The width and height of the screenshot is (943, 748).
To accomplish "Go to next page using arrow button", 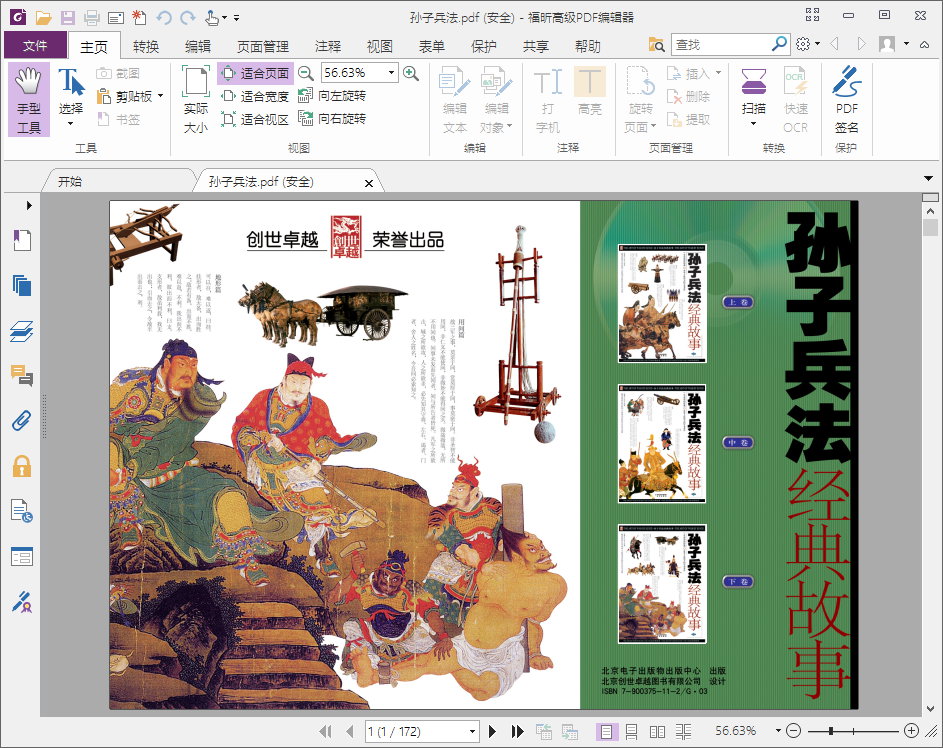I will tap(493, 731).
